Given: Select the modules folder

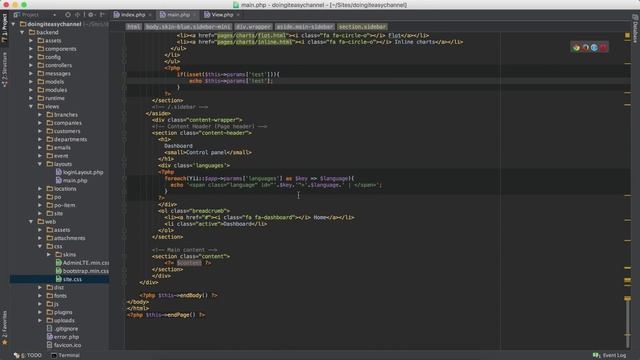Looking at the screenshot, I should (56, 90).
